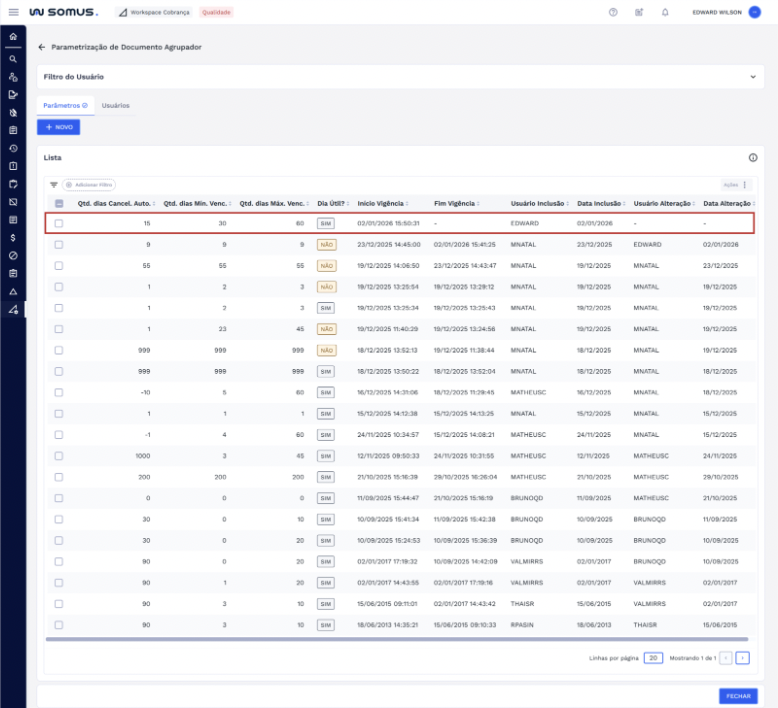Switch to the Usuários tab
Image resolution: width=778 pixels, height=708 pixels.
[x=115, y=105]
